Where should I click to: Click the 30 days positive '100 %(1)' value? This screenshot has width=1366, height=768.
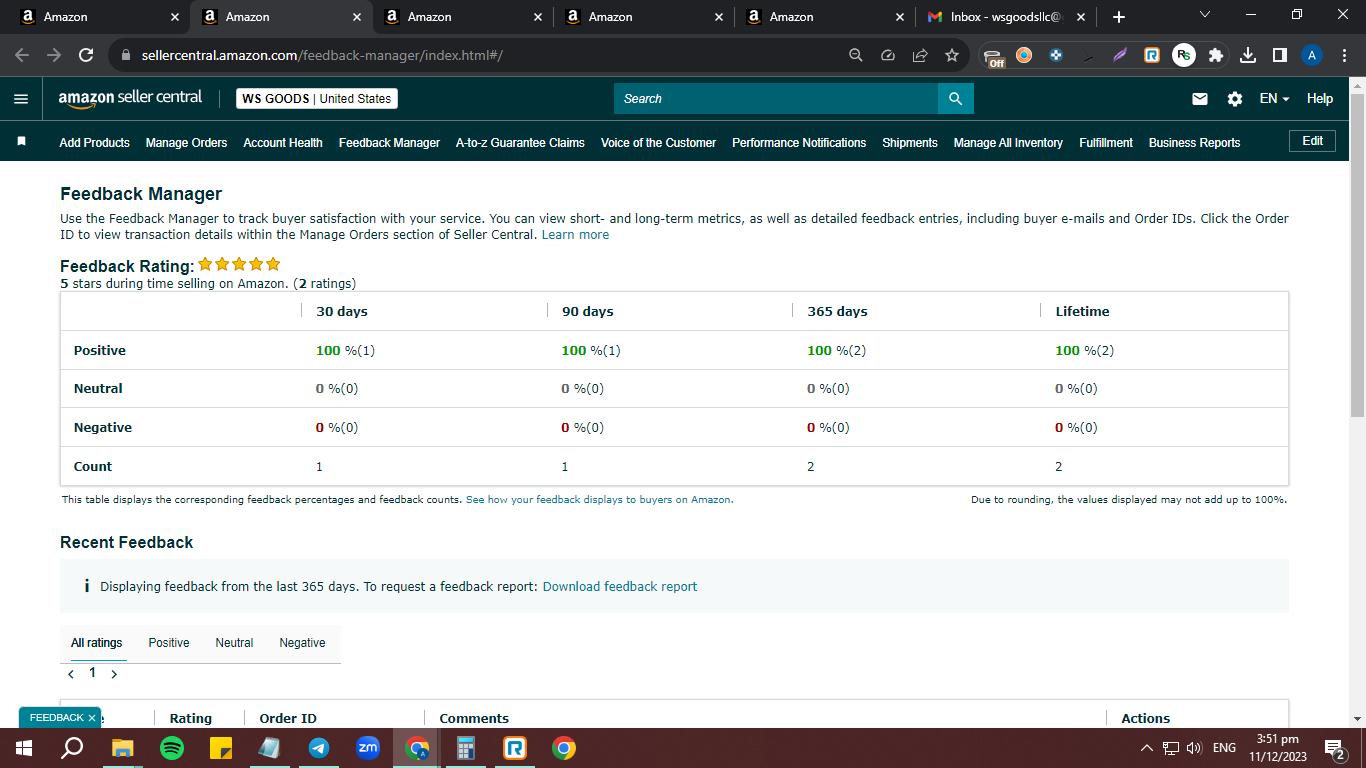[346, 351]
